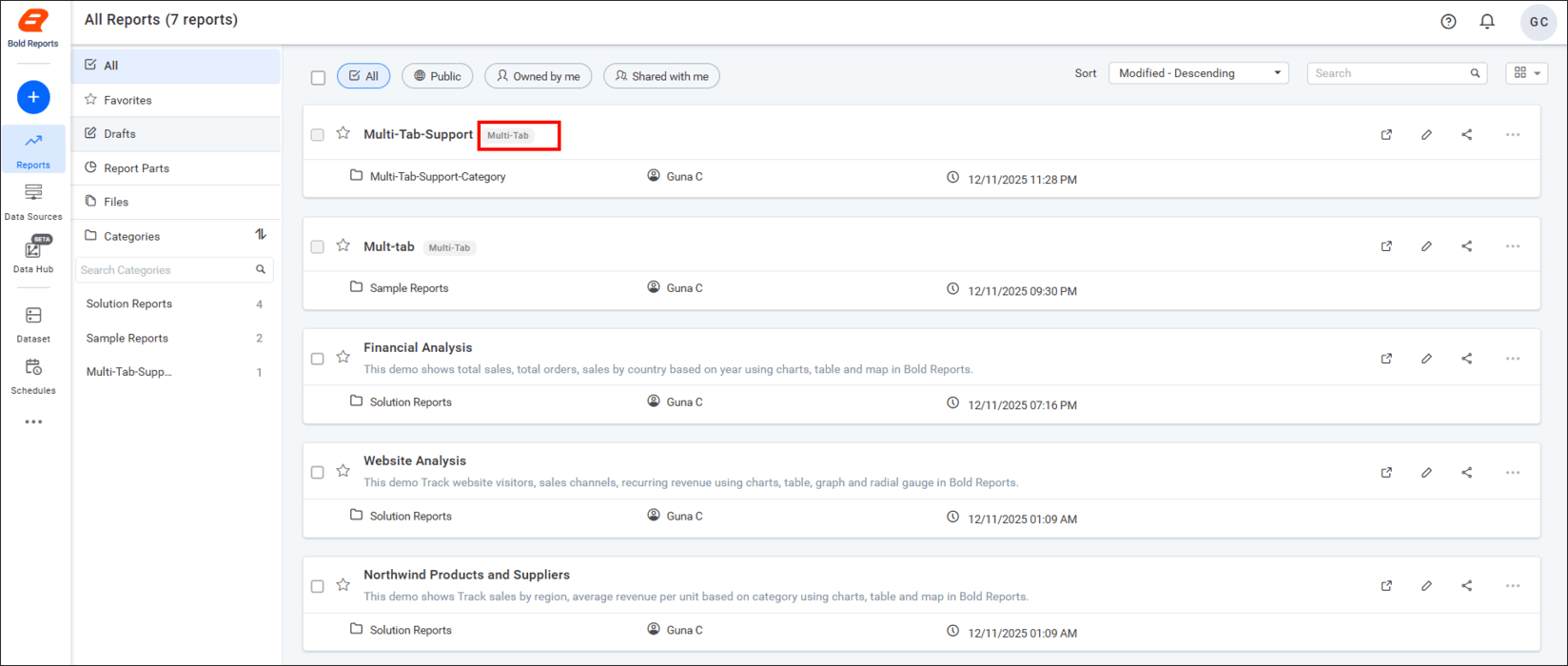
Task: Click the blue plus create button
Action: pyautogui.click(x=33, y=97)
